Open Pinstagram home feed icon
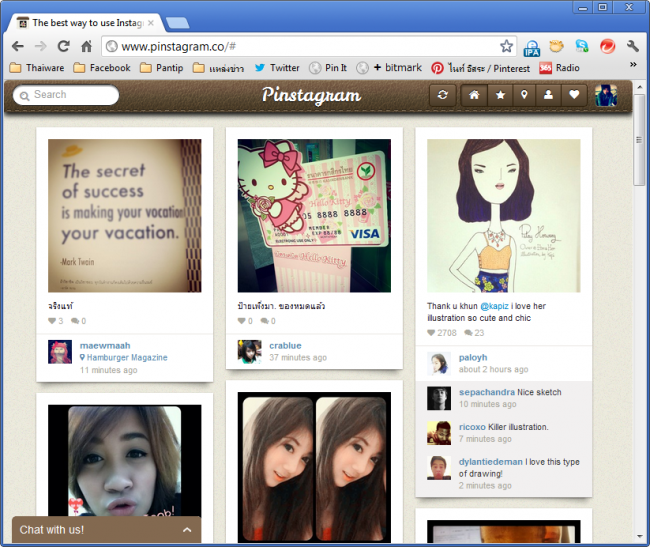The image size is (650, 547). (474, 95)
